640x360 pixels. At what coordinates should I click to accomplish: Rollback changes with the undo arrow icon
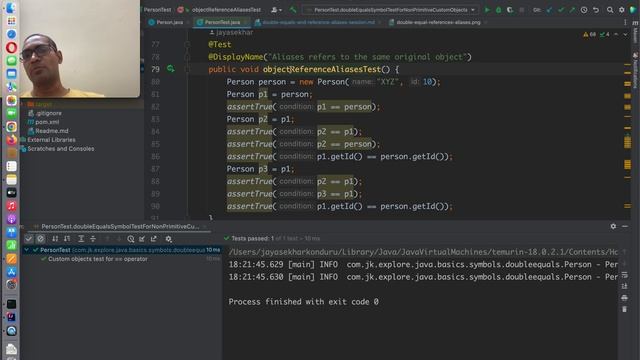click(x=596, y=10)
